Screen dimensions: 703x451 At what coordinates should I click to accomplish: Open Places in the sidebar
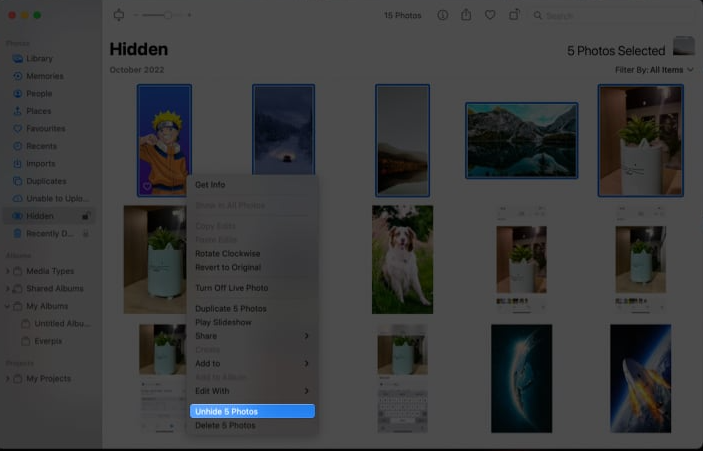(x=49, y=111)
